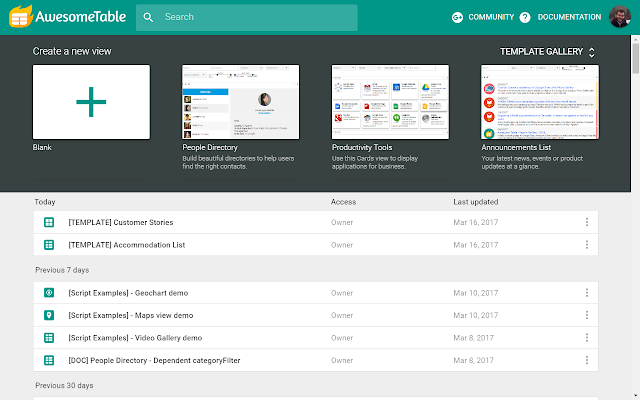Click the Previous 30 days section heading

64,386
